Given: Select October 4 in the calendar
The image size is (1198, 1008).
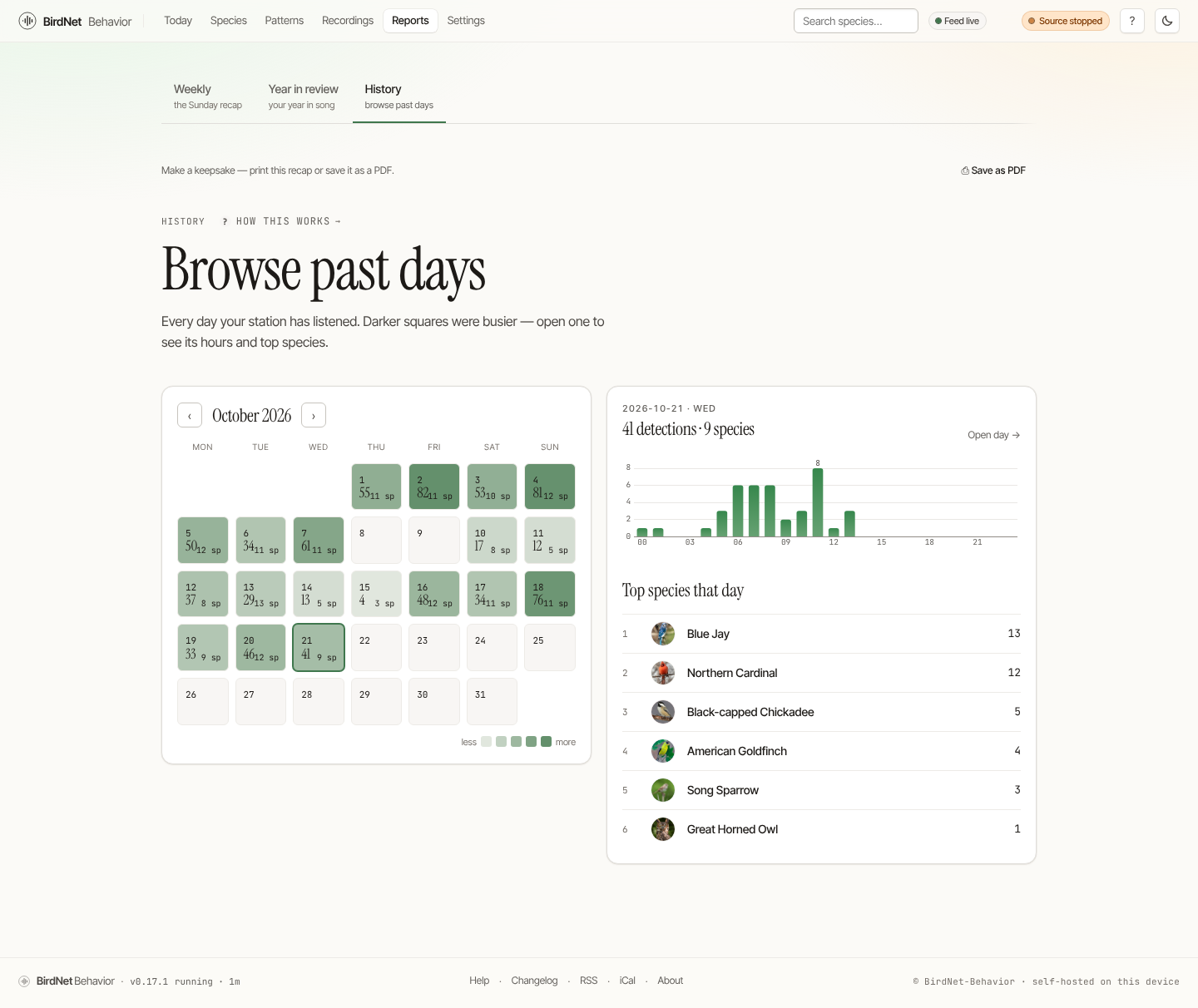Looking at the screenshot, I should coord(550,487).
